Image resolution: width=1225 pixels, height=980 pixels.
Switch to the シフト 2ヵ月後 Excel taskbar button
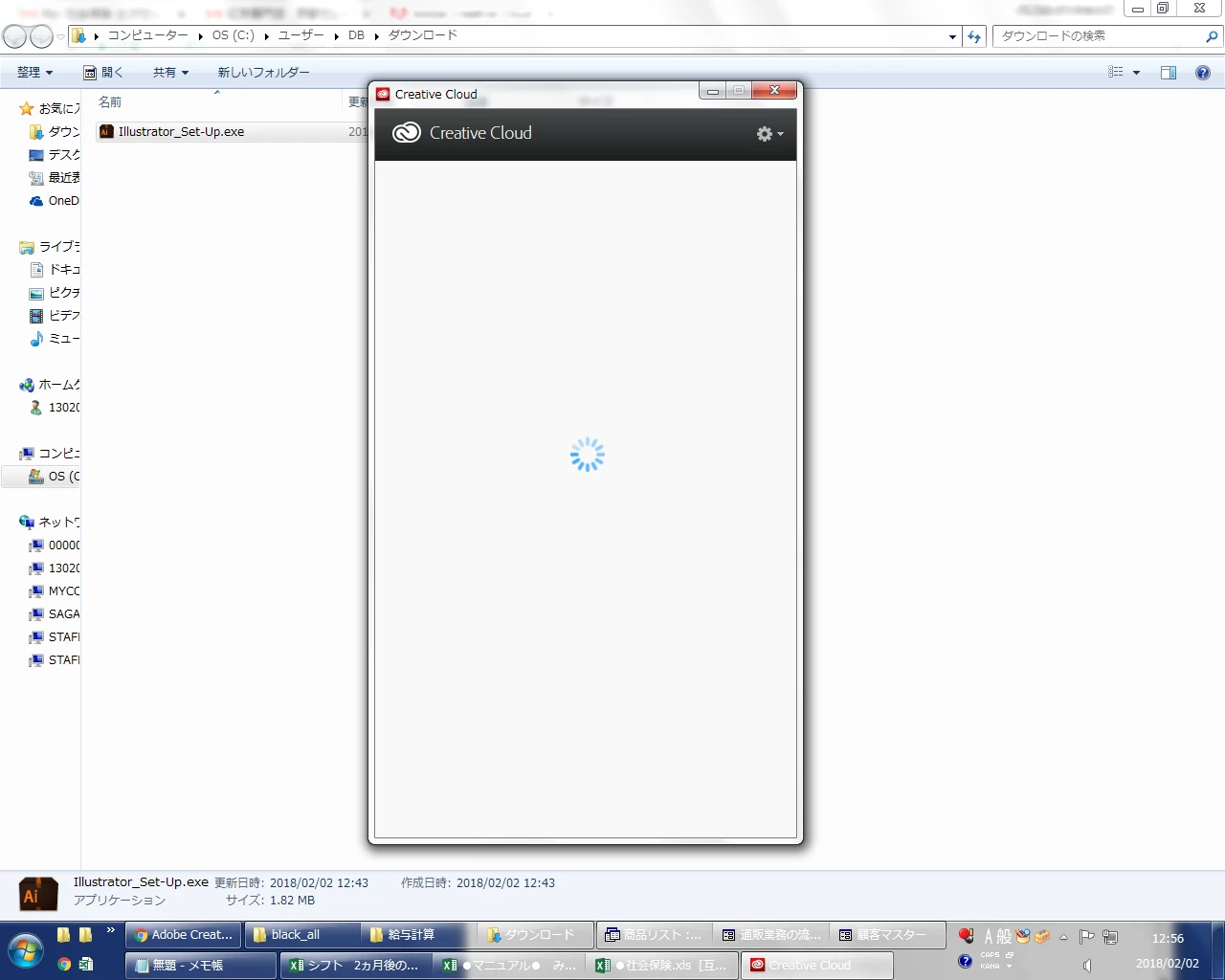pos(356,965)
